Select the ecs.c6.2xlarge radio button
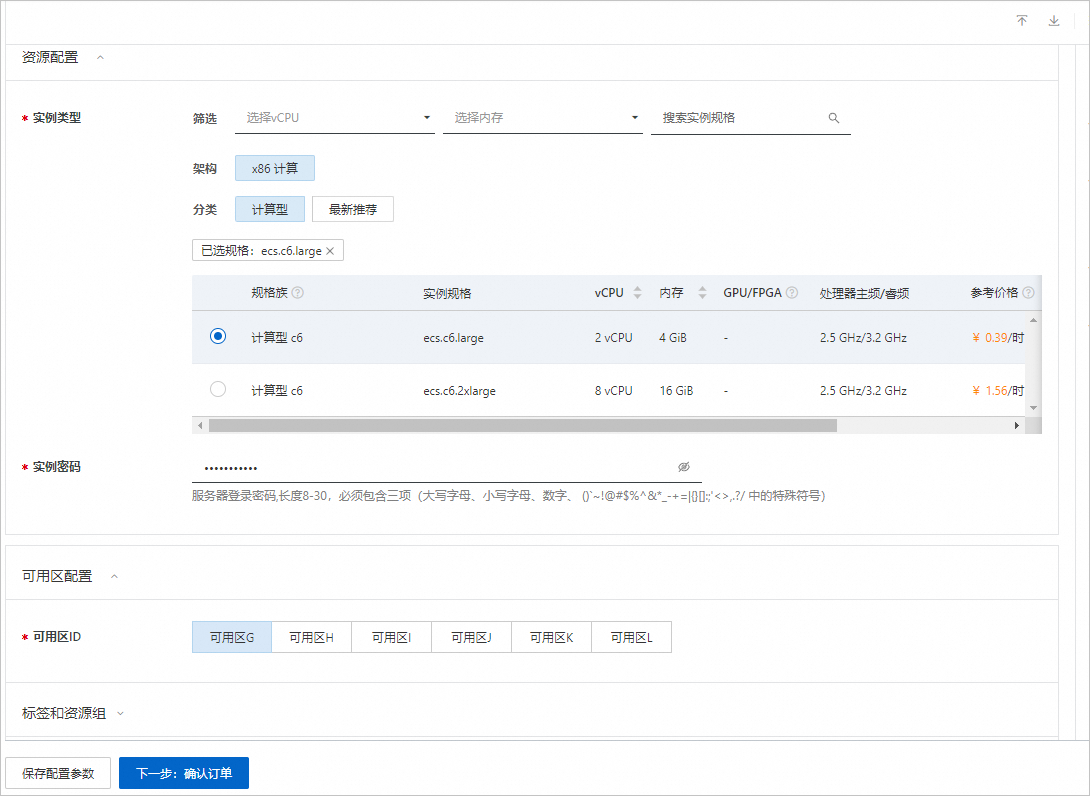Viewport: 1090px width, 796px height. pos(218,389)
